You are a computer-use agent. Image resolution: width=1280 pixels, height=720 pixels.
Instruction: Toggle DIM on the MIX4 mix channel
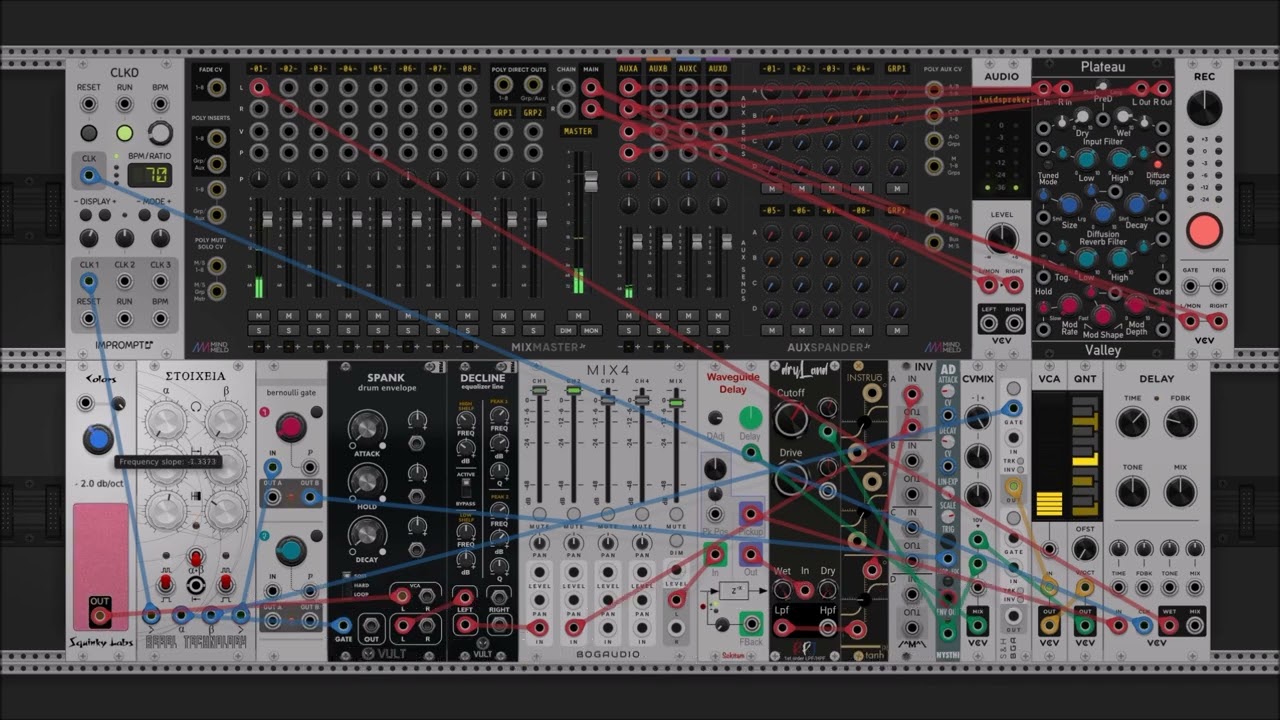(676, 542)
